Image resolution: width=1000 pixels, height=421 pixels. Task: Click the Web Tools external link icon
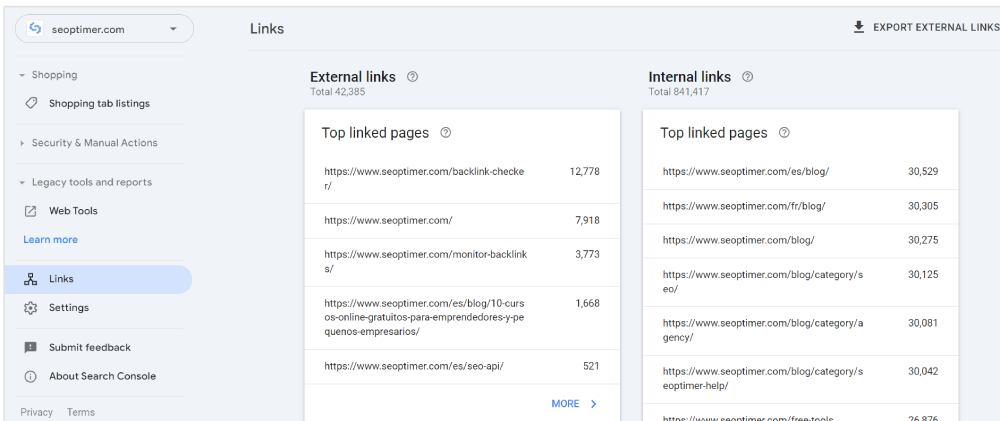(x=31, y=211)
